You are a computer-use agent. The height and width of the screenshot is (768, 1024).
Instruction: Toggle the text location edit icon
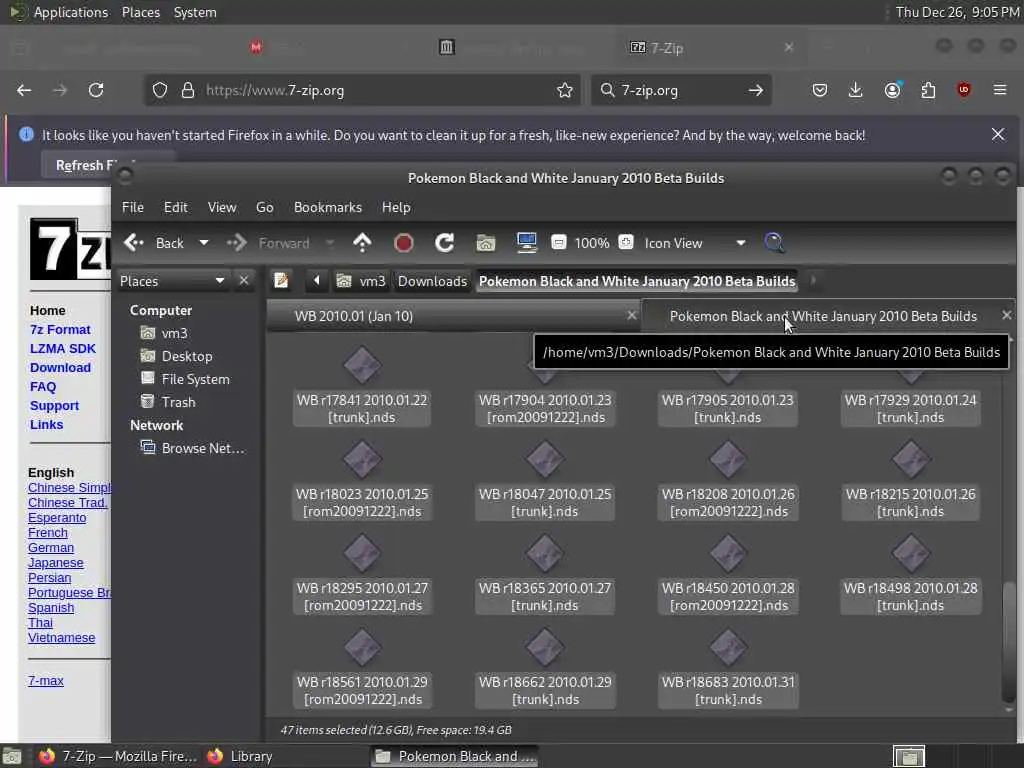click(x=281, y=281)
